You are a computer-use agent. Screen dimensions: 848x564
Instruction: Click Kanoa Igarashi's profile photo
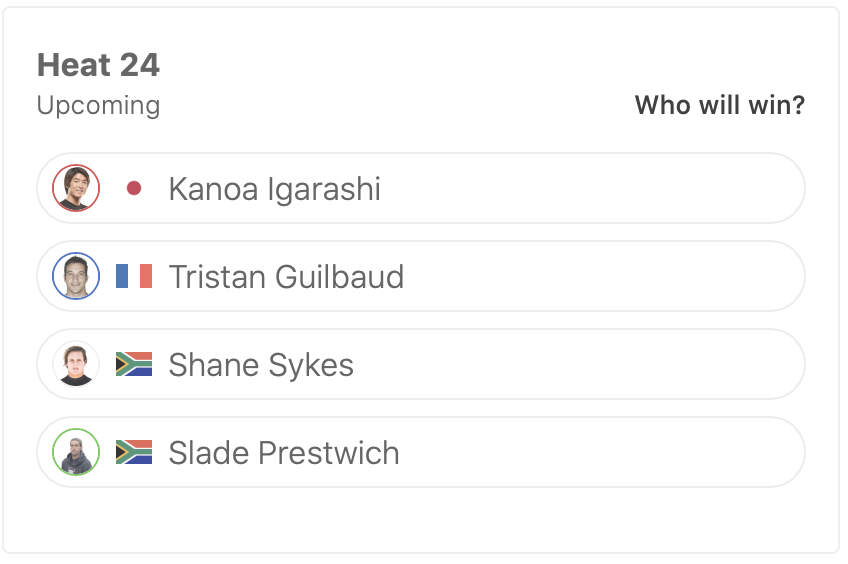coord(76,188)
